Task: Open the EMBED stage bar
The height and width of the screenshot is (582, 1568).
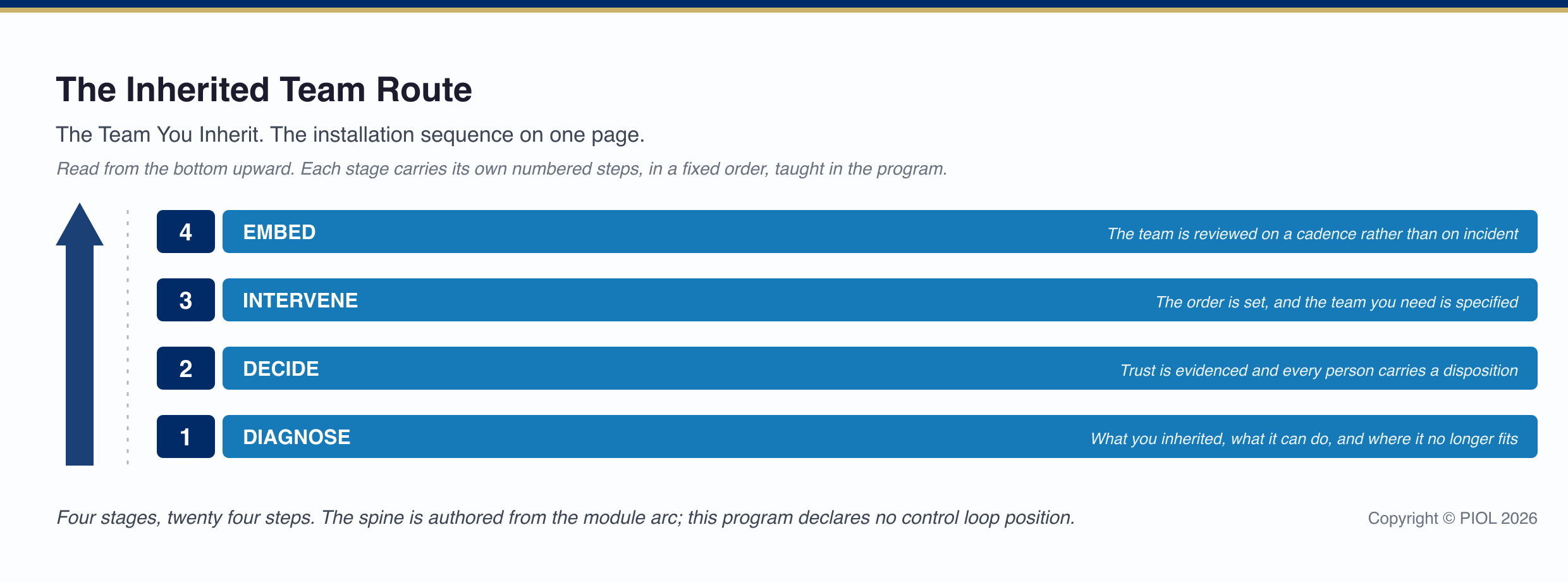Action: click(880, 232)
